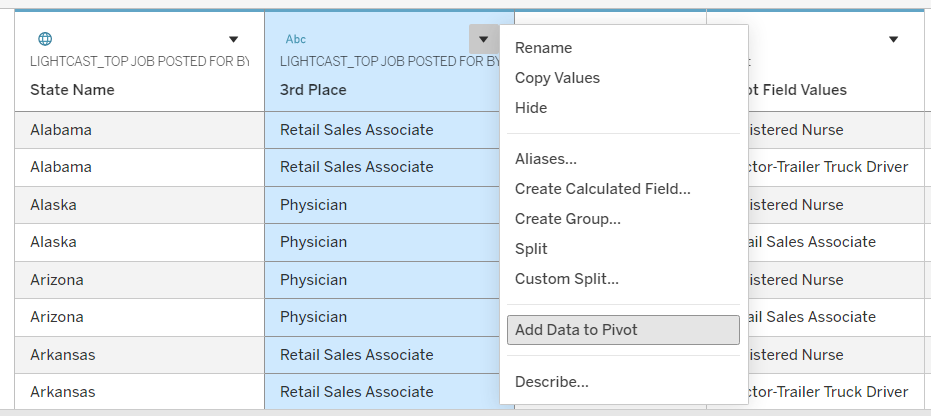Viewport: 931px width, 416px height.
Task: Open 3rd Place column dropdown arrow
Action: coord(483,40)
